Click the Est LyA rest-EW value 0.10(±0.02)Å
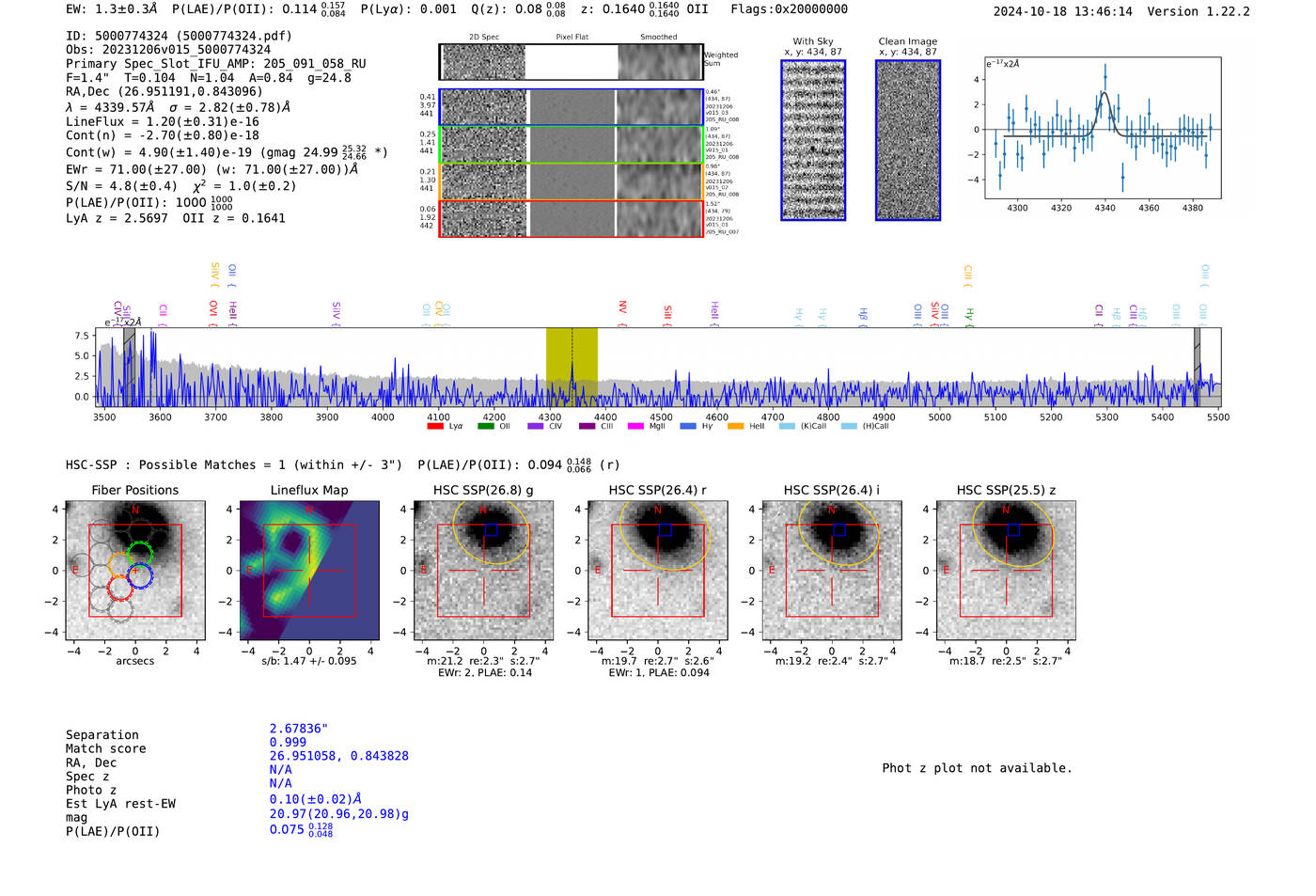The width and height of the screenshot is (1316, 896). (316, 799)
